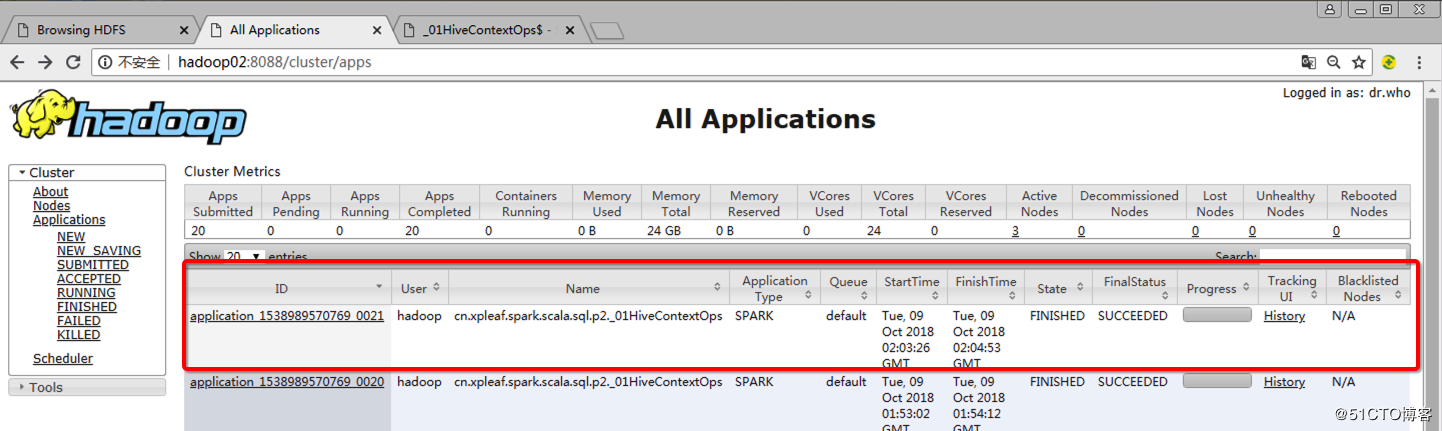Sort the table by ID column
Viewport: 1442px width, 431px height.
(287, 288)
